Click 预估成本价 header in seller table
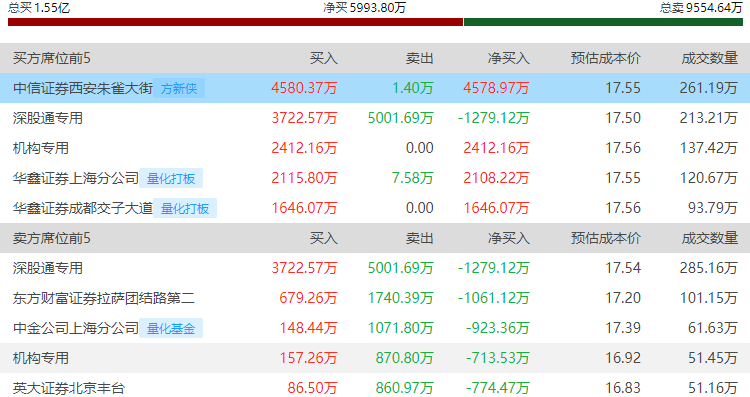 [606, 238]
